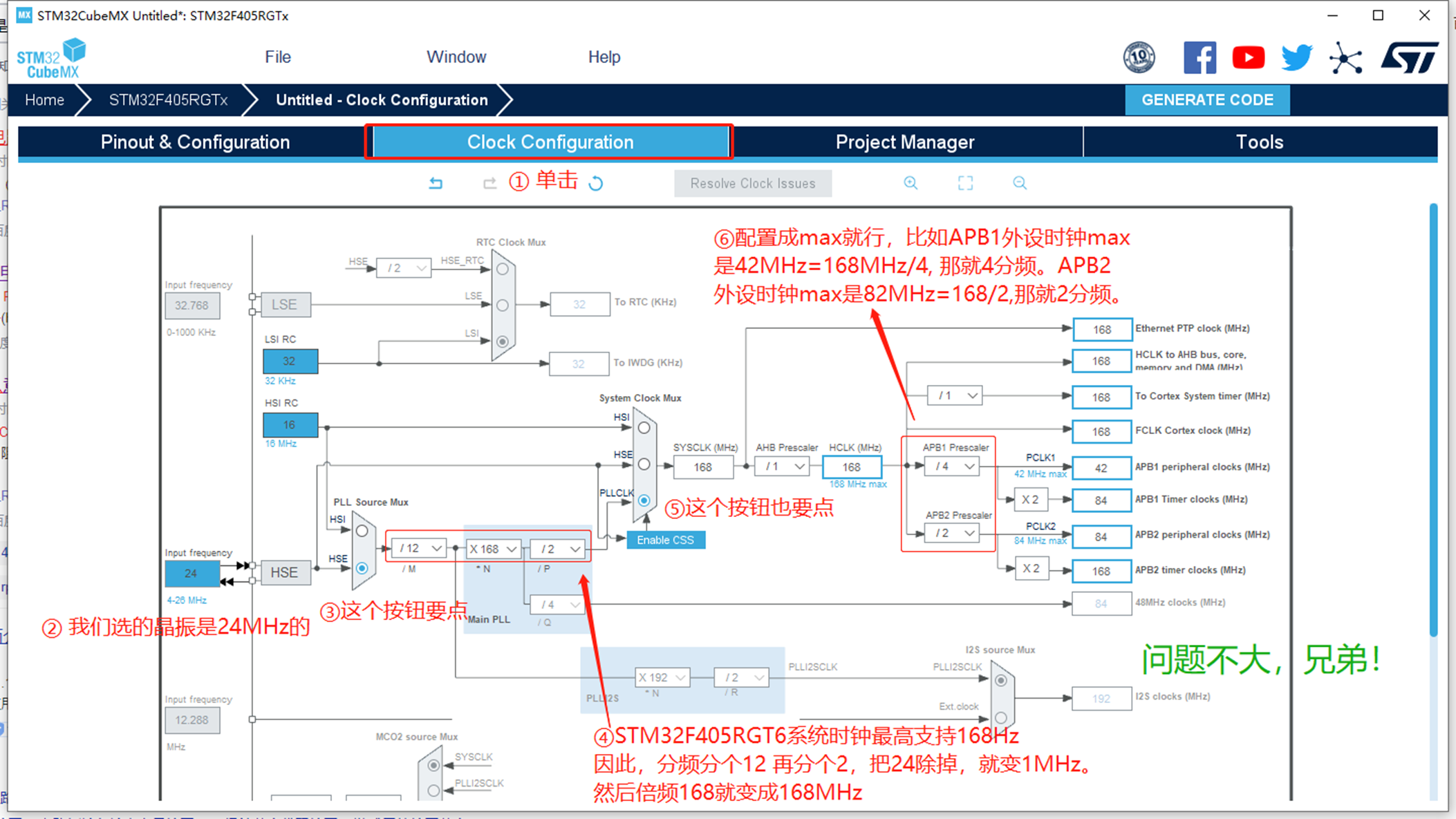The width and height of the screenshot is (1456, 819).
Task: Select SYSCLK in MCO2 source Mux
Action: point(433,765)
